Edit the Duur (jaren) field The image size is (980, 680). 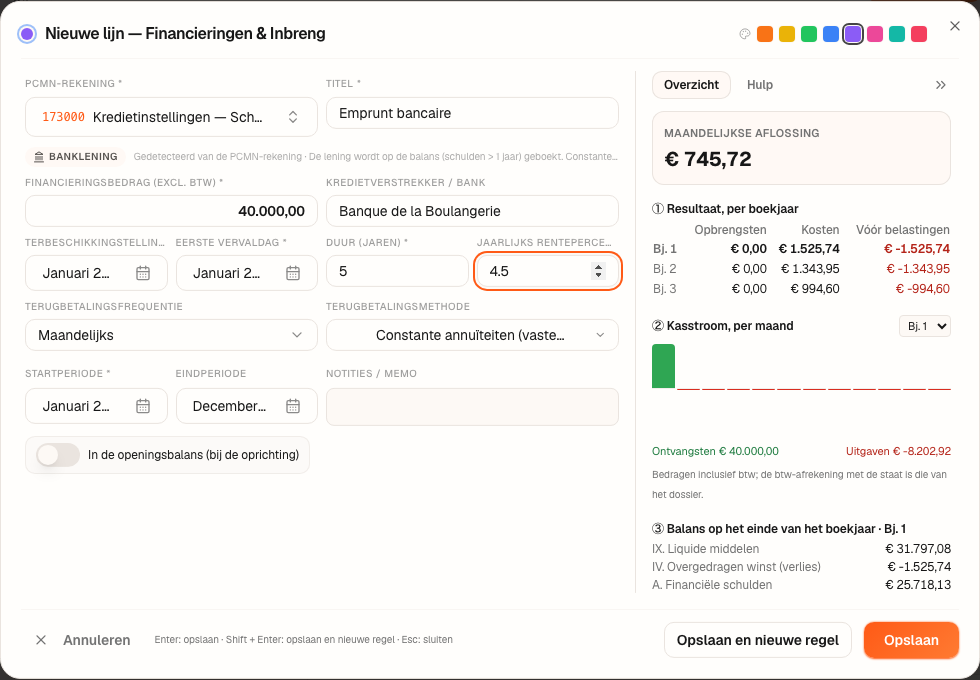tap(397, 271)
